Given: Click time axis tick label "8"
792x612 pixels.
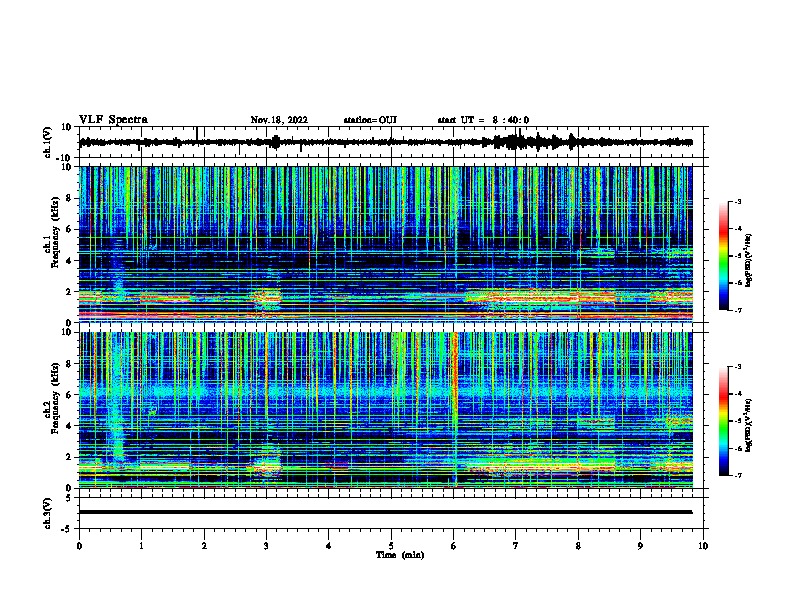Looking at the screenshot, I should click(x=578, y=546).
